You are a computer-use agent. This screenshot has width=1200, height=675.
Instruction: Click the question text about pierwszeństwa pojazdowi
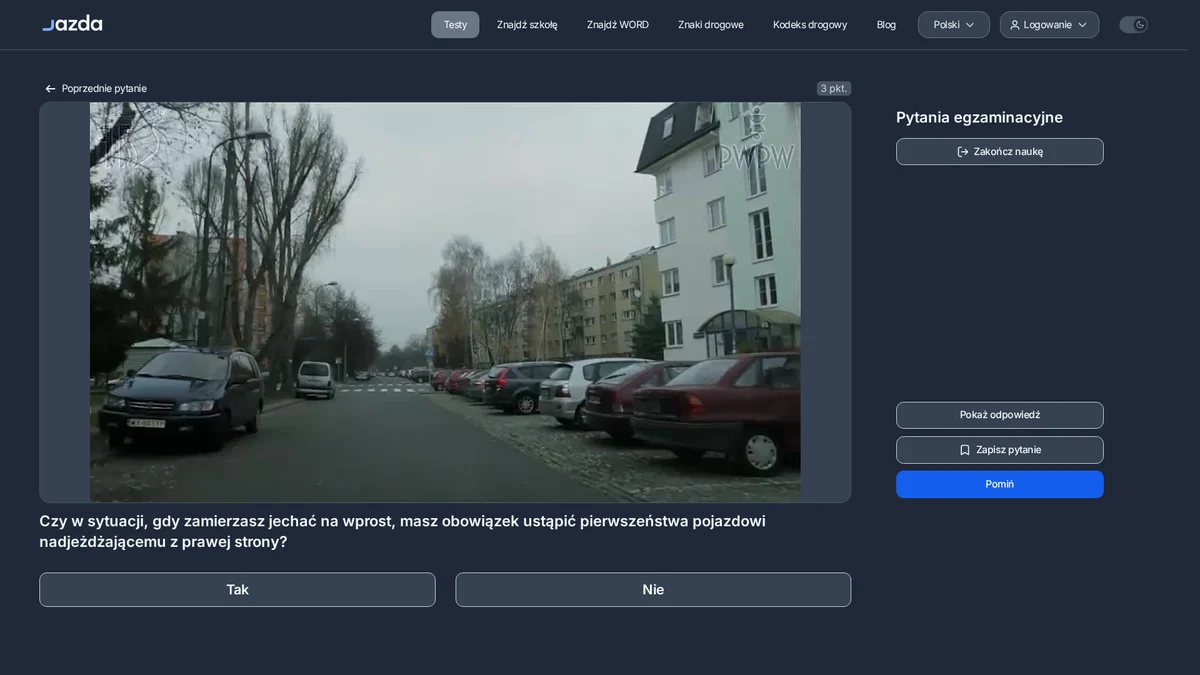(402, 531)
